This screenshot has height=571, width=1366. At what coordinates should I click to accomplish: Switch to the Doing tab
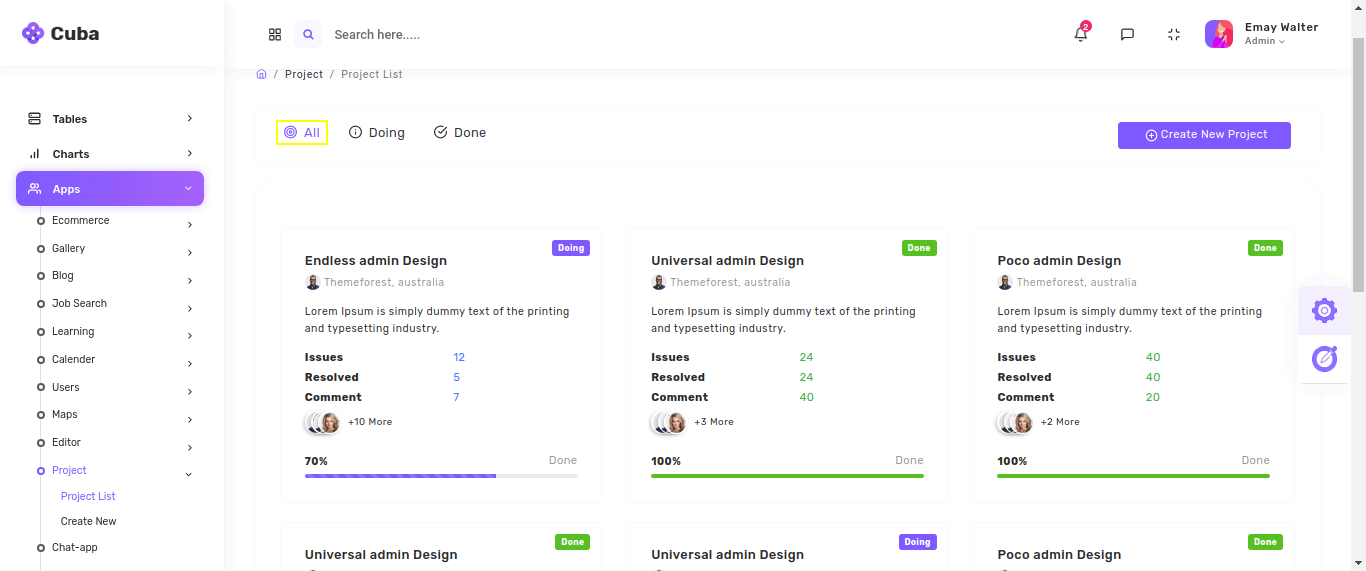pos(377,133)
